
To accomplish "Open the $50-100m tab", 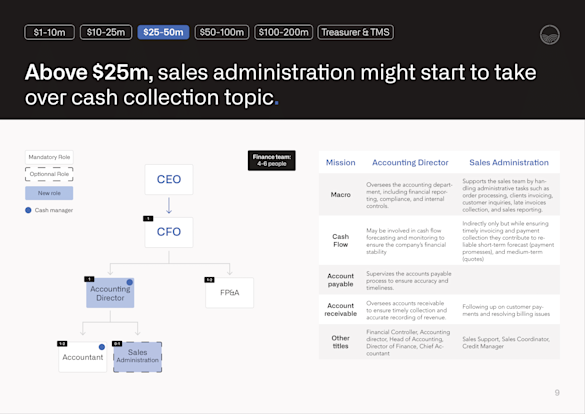I will pyautogui.click(x=222, y=32).
